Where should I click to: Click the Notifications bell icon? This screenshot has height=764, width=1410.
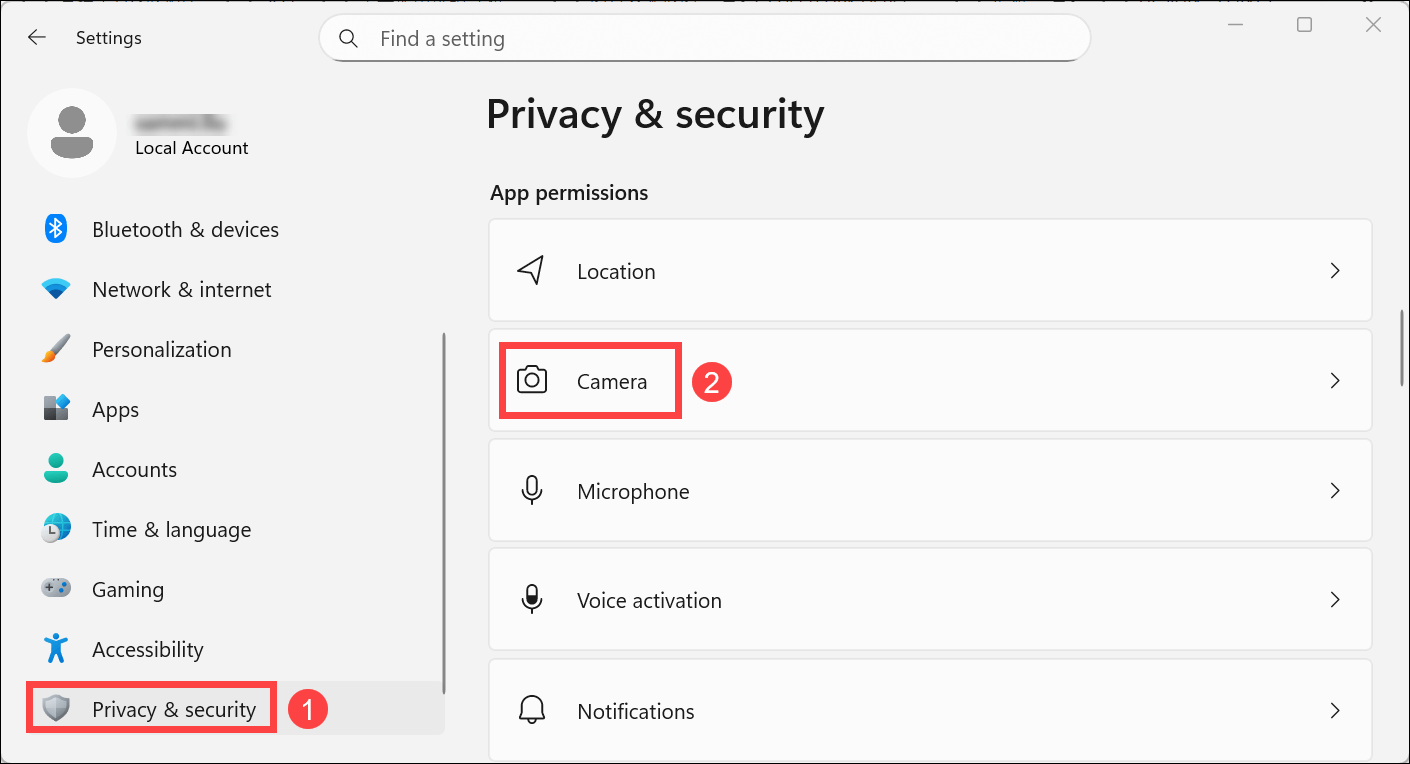tap(531, 711)
